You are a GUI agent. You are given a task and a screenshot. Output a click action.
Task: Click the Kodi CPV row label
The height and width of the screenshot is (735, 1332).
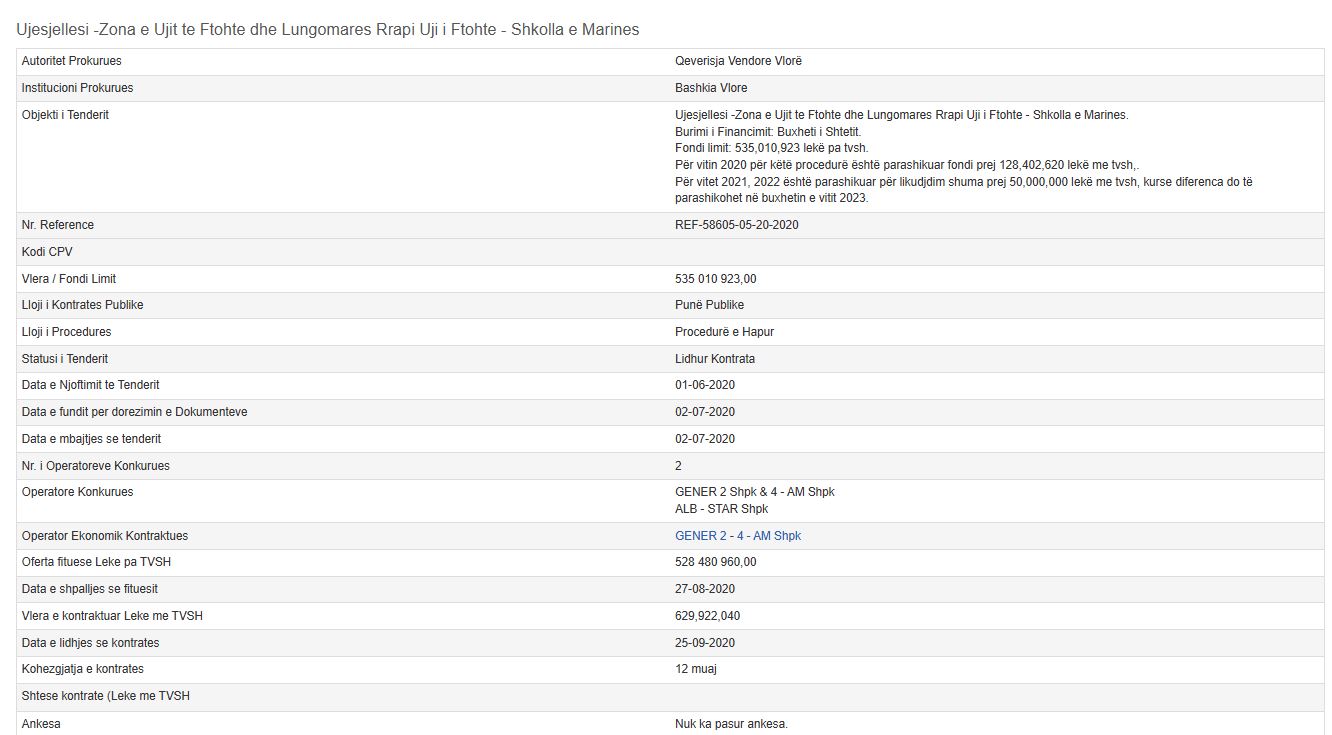coord(47,252)
